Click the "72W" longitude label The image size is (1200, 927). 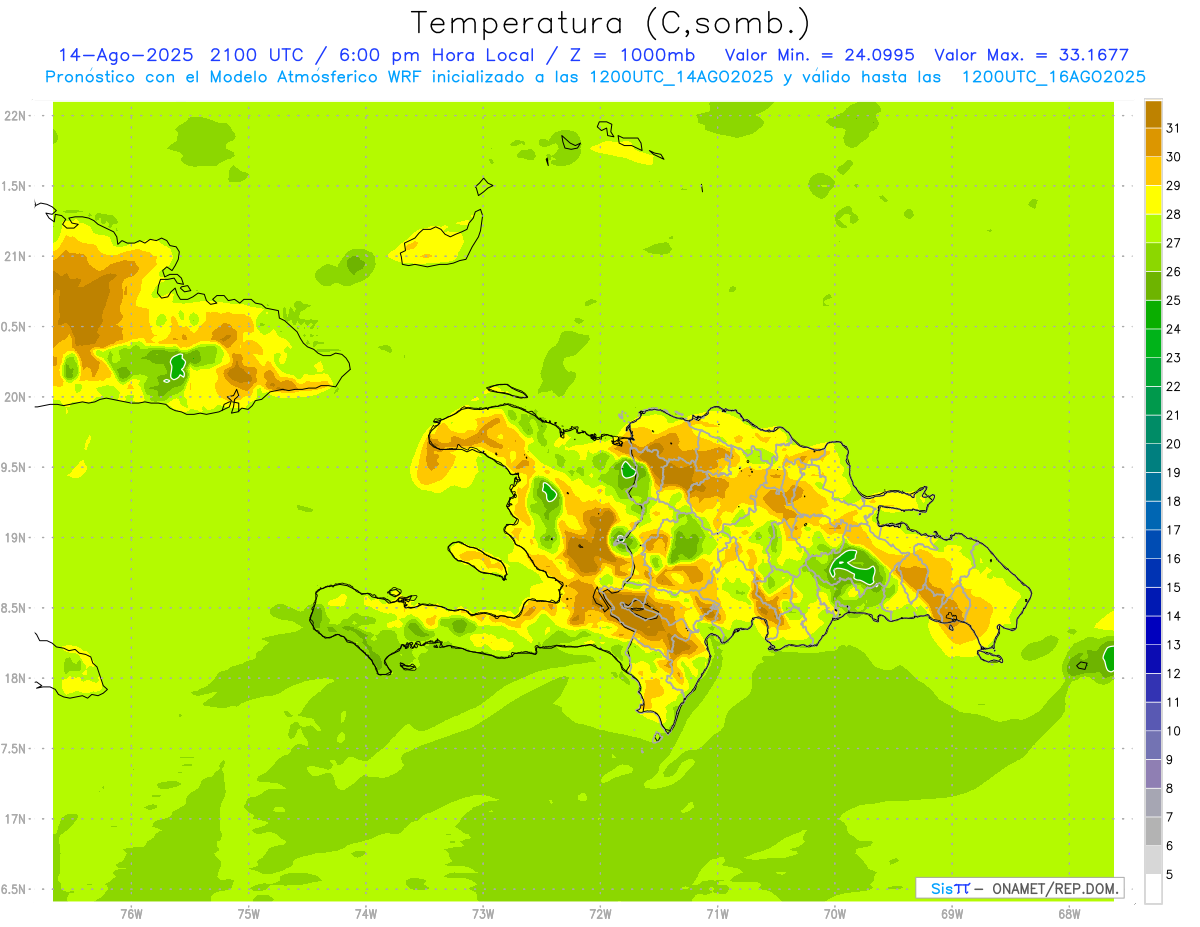(x=600, y=914)
